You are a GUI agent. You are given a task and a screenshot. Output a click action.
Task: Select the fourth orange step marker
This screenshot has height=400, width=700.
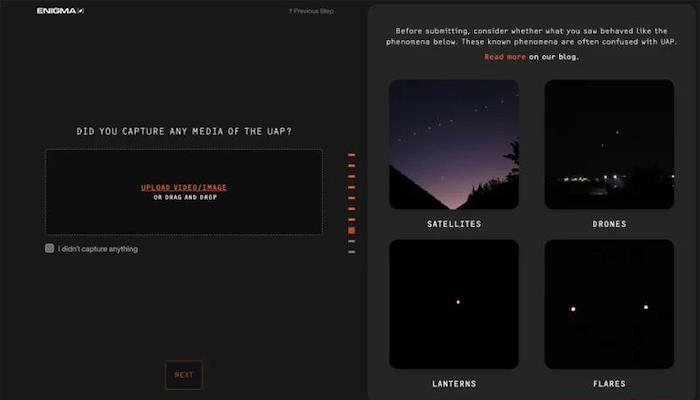352,187
